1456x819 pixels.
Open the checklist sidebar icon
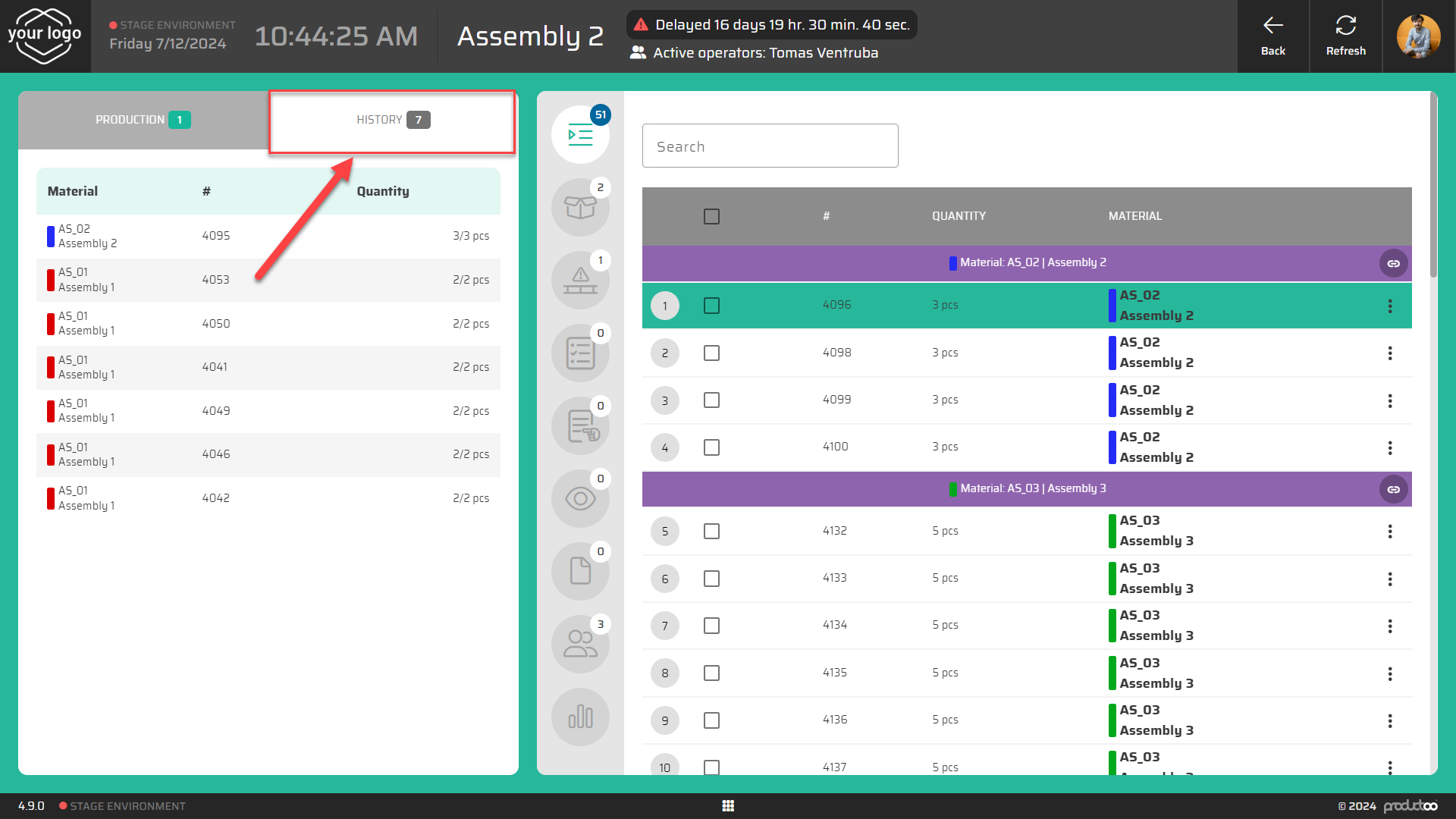580,353
